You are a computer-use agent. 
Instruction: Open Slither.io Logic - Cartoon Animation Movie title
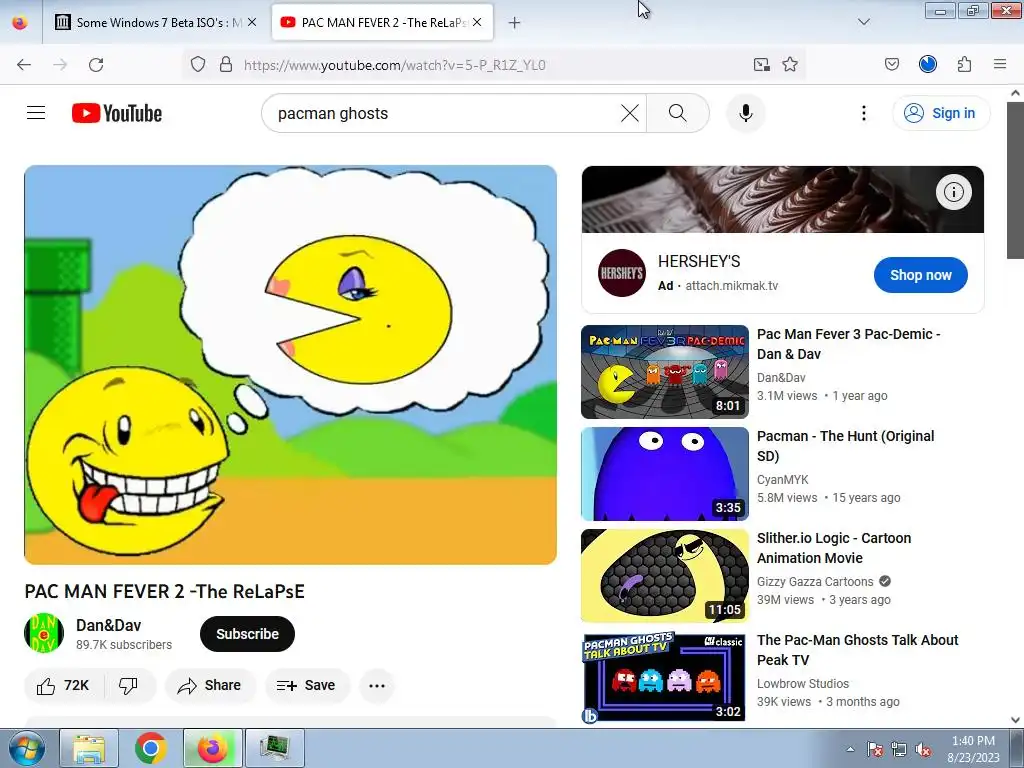834,547
